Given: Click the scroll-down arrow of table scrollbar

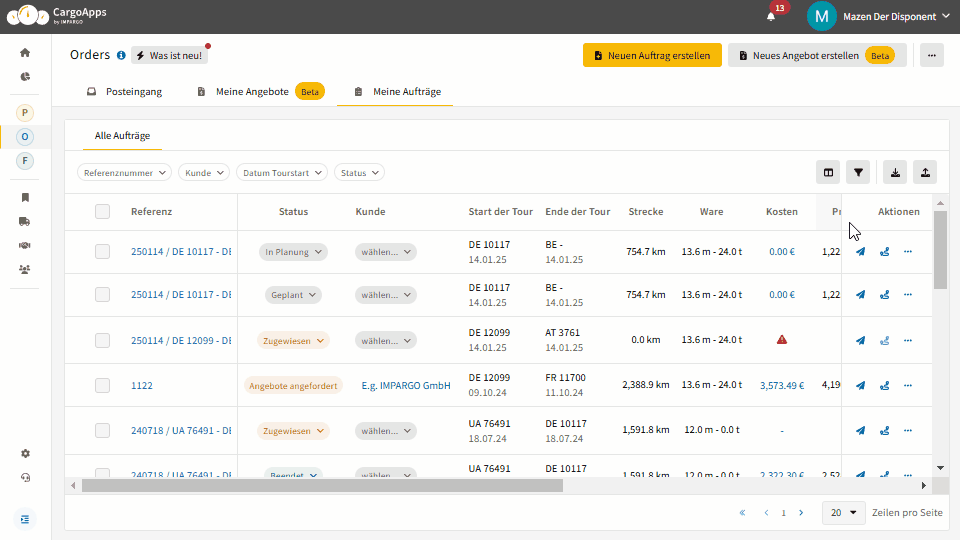Looking at the screenshot, I should click(940, 468).
